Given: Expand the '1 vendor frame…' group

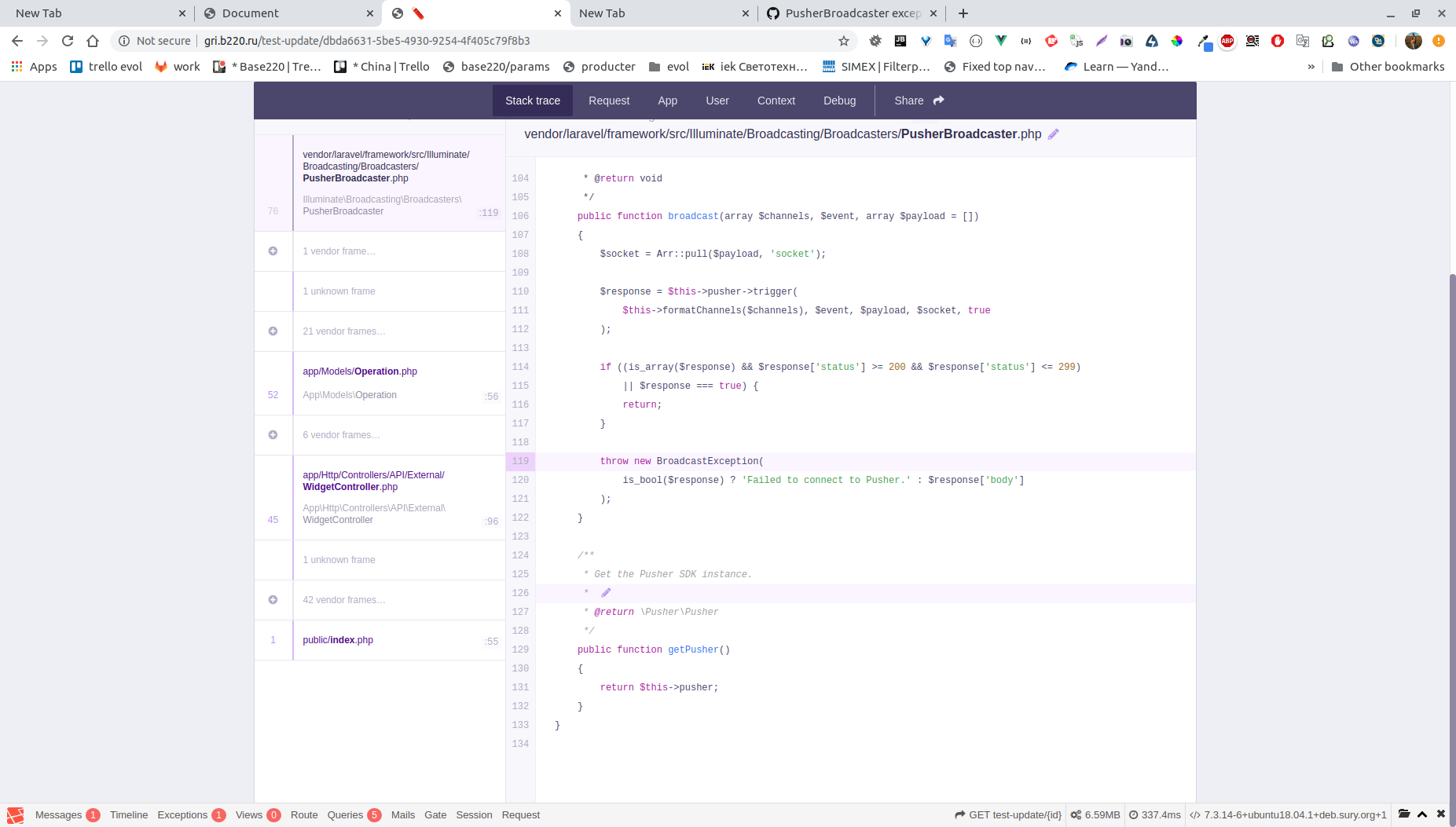Looking at the screenshot, I should (x=380, y=251).
